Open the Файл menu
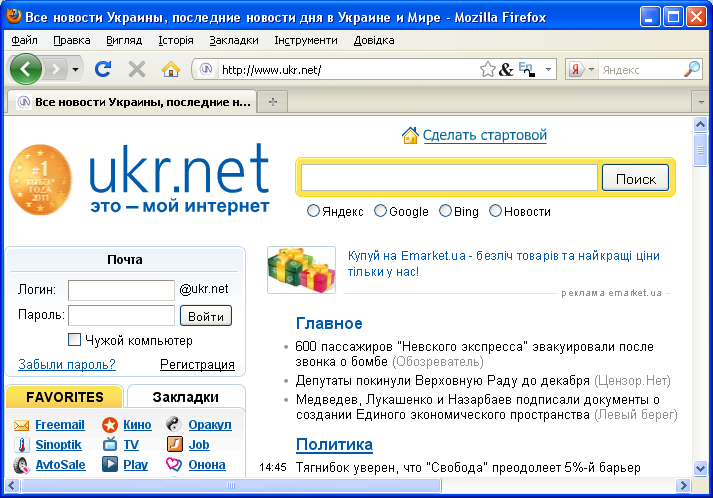This screenshot has width=713, height=498. tap(24, 40)
